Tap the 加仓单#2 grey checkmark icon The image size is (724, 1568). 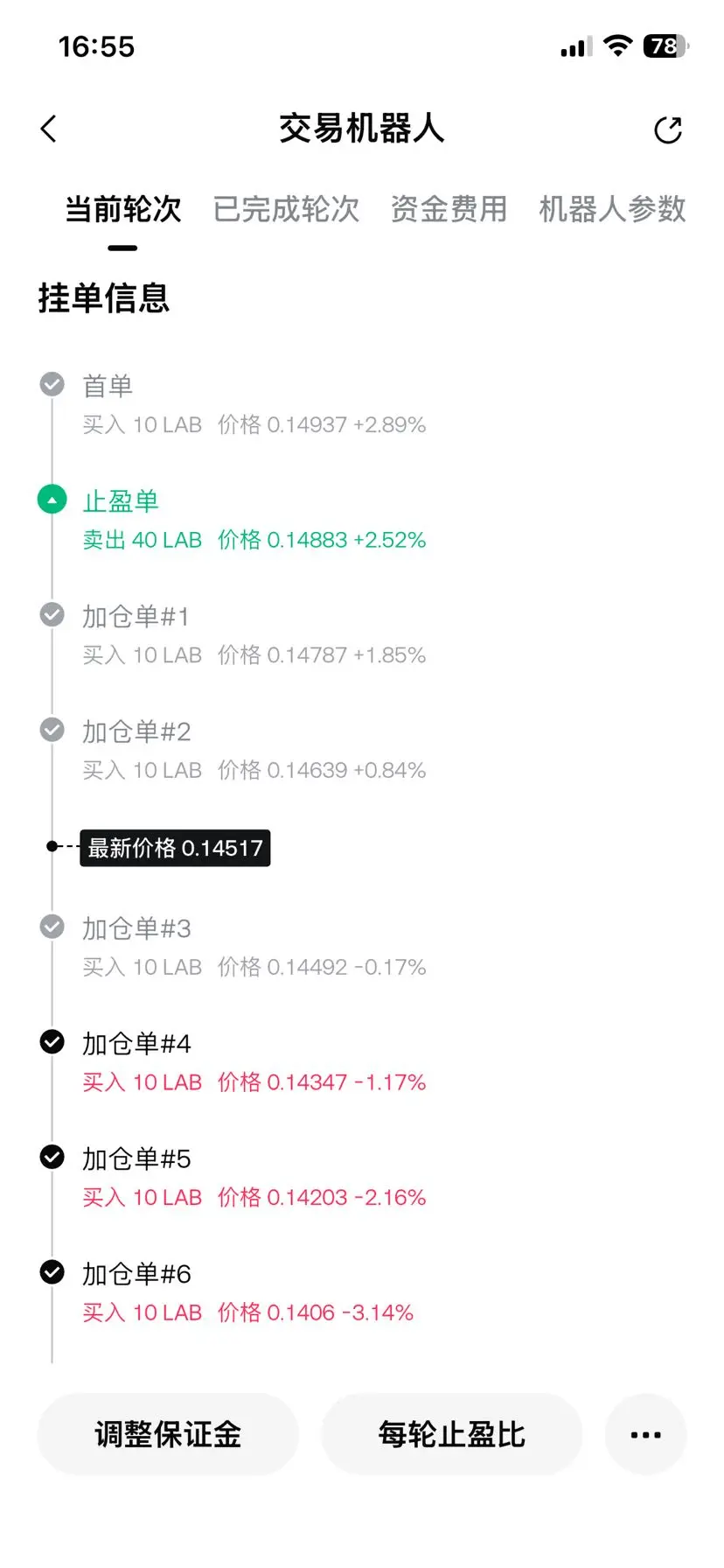coord(52,729)
